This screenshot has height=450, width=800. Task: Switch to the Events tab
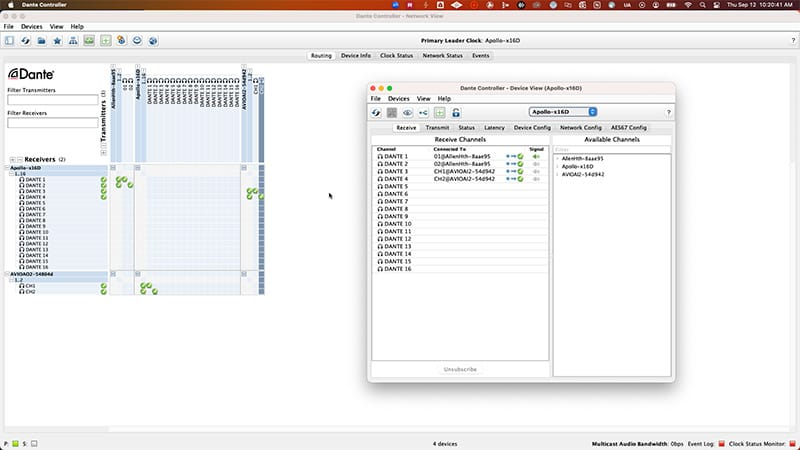tap(481, 56)
